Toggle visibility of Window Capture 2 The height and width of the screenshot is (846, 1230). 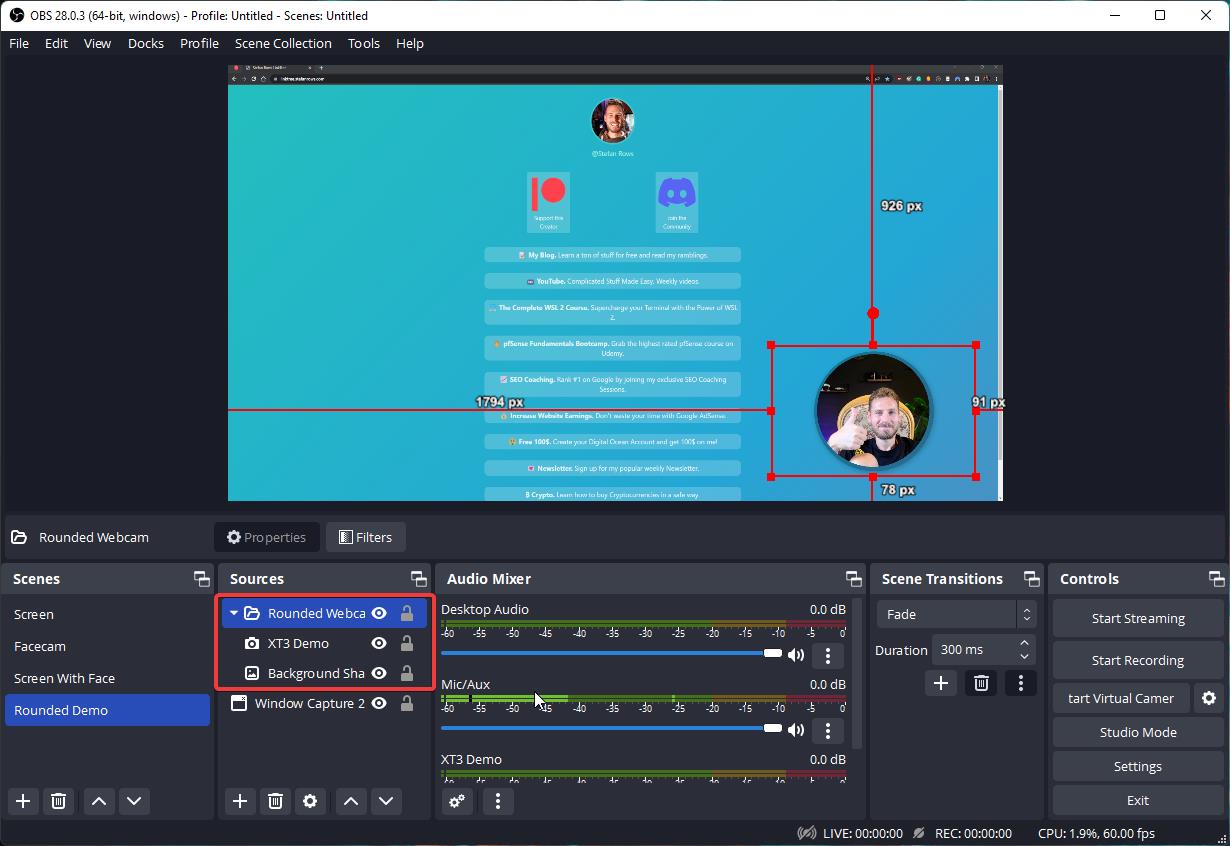[x=379, y=703]
